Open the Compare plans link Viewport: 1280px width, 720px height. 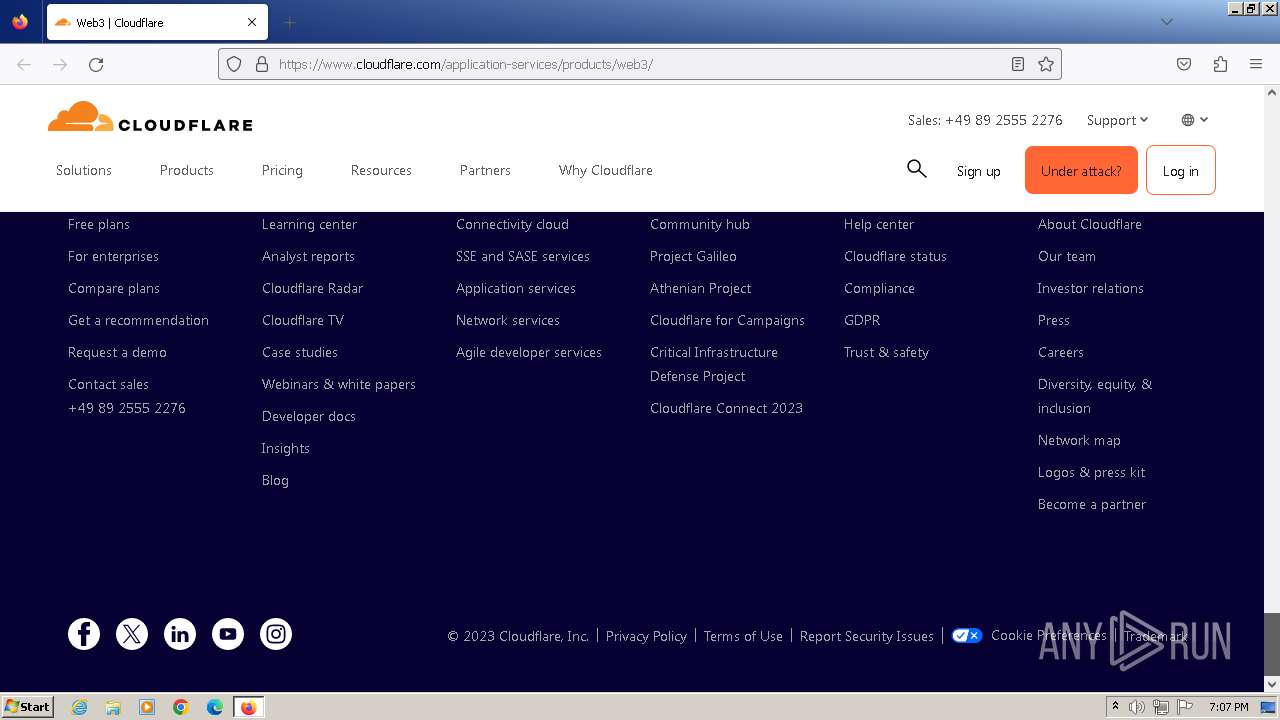coord(114,288)
